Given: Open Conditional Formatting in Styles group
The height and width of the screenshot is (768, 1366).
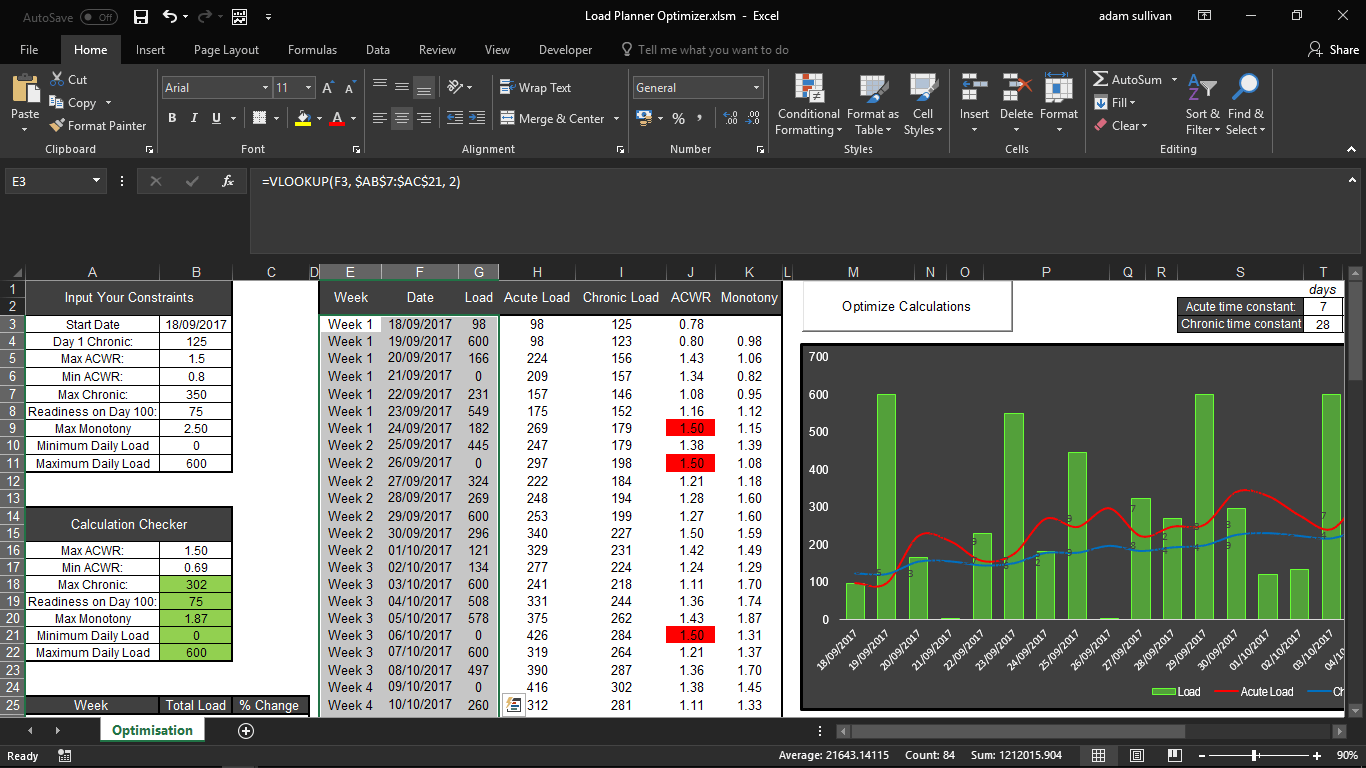Looking at the screenshot, I should tap(809, 105).
